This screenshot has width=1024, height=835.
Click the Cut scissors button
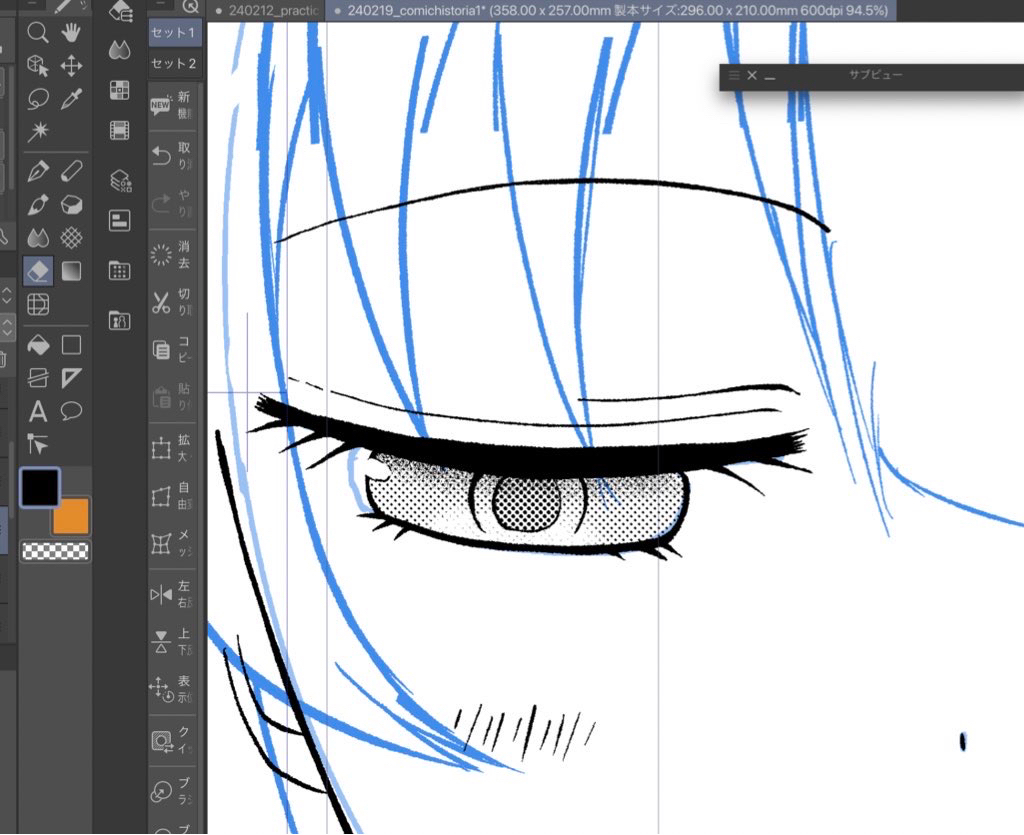(161, 302)
